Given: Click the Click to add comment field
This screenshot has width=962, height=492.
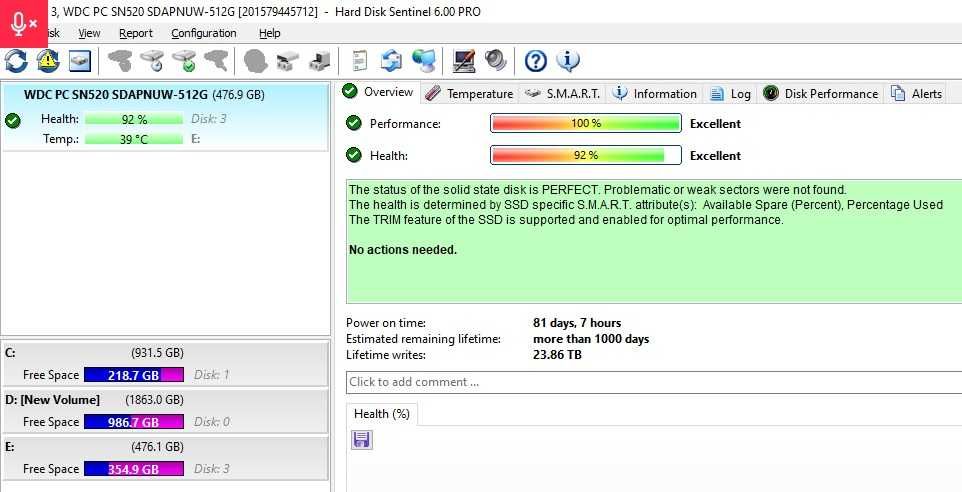Looking at the screenshot, I should 654,382.
